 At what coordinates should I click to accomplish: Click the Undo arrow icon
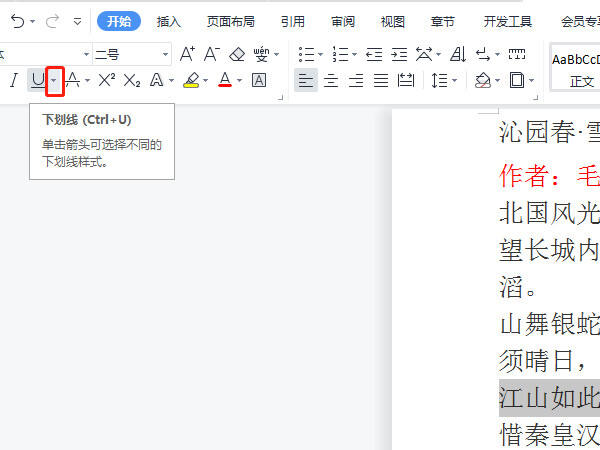click(x=17, y=22)
